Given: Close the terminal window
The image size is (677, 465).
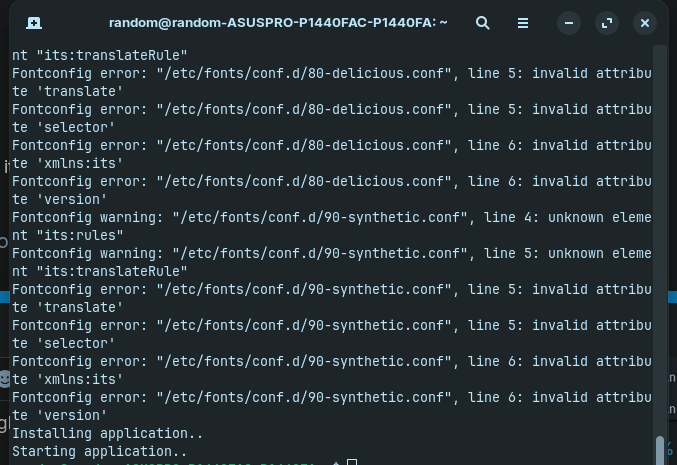Looking at the screenshot, I should click(645, 23).
